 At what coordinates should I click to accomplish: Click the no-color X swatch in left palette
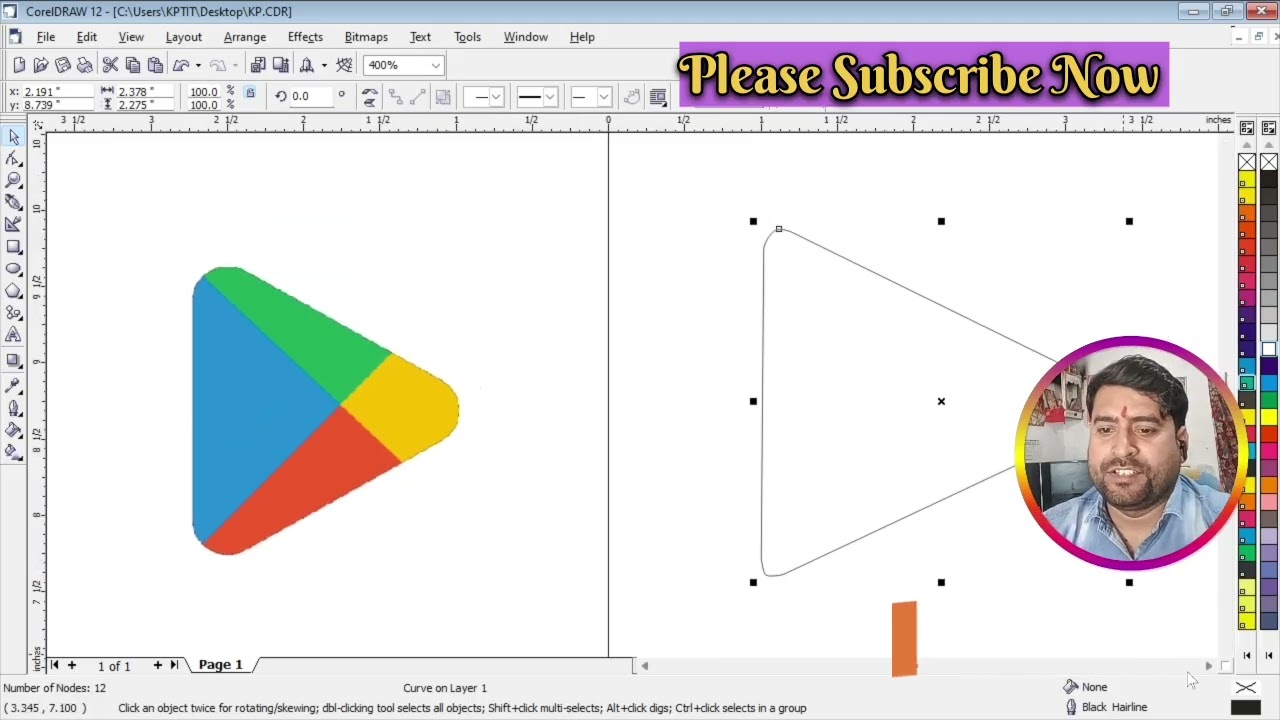[x=1247, y=163]
